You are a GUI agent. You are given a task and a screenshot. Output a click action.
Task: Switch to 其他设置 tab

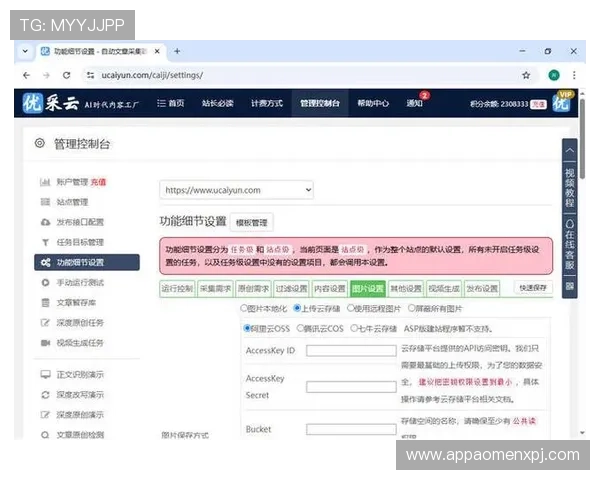(406, 288)
